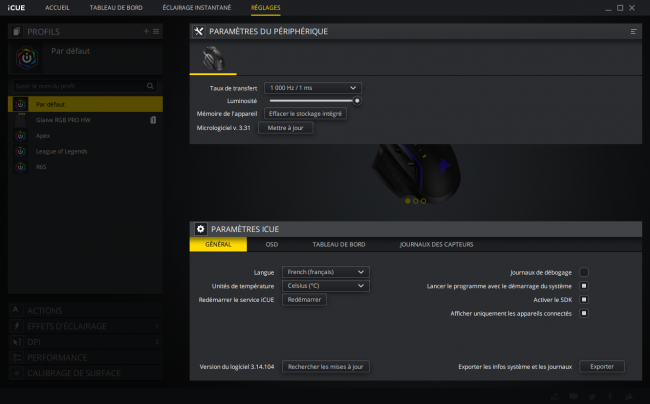The width and height of the screenshot is (650, 404).
Task: Click the Mettre à jour firmware button
Action: click(x=286, y=128)
